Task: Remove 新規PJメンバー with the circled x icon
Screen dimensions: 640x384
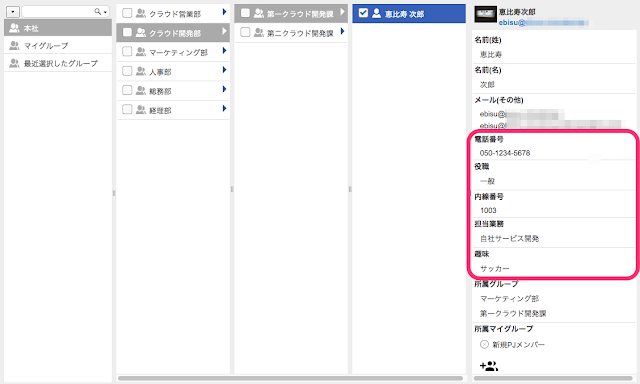Action: click(x=484, y=344)
